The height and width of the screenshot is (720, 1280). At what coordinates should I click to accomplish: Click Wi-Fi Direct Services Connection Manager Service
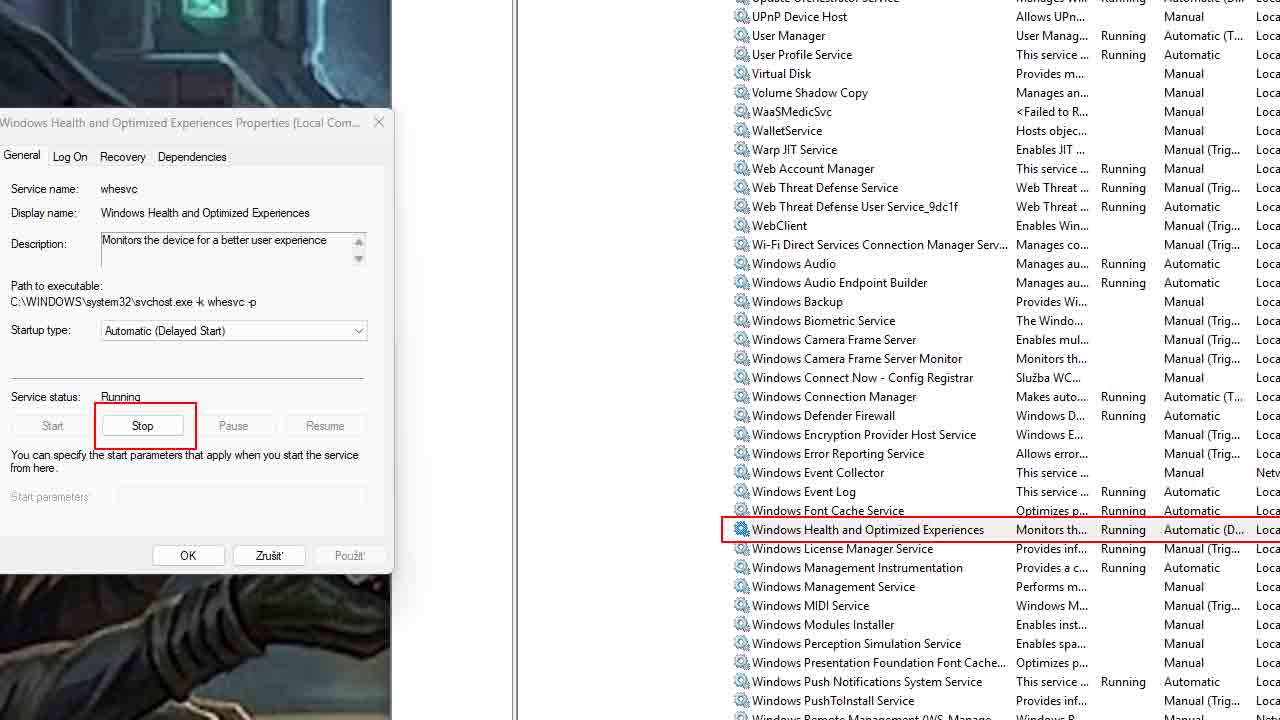point(880,245)
